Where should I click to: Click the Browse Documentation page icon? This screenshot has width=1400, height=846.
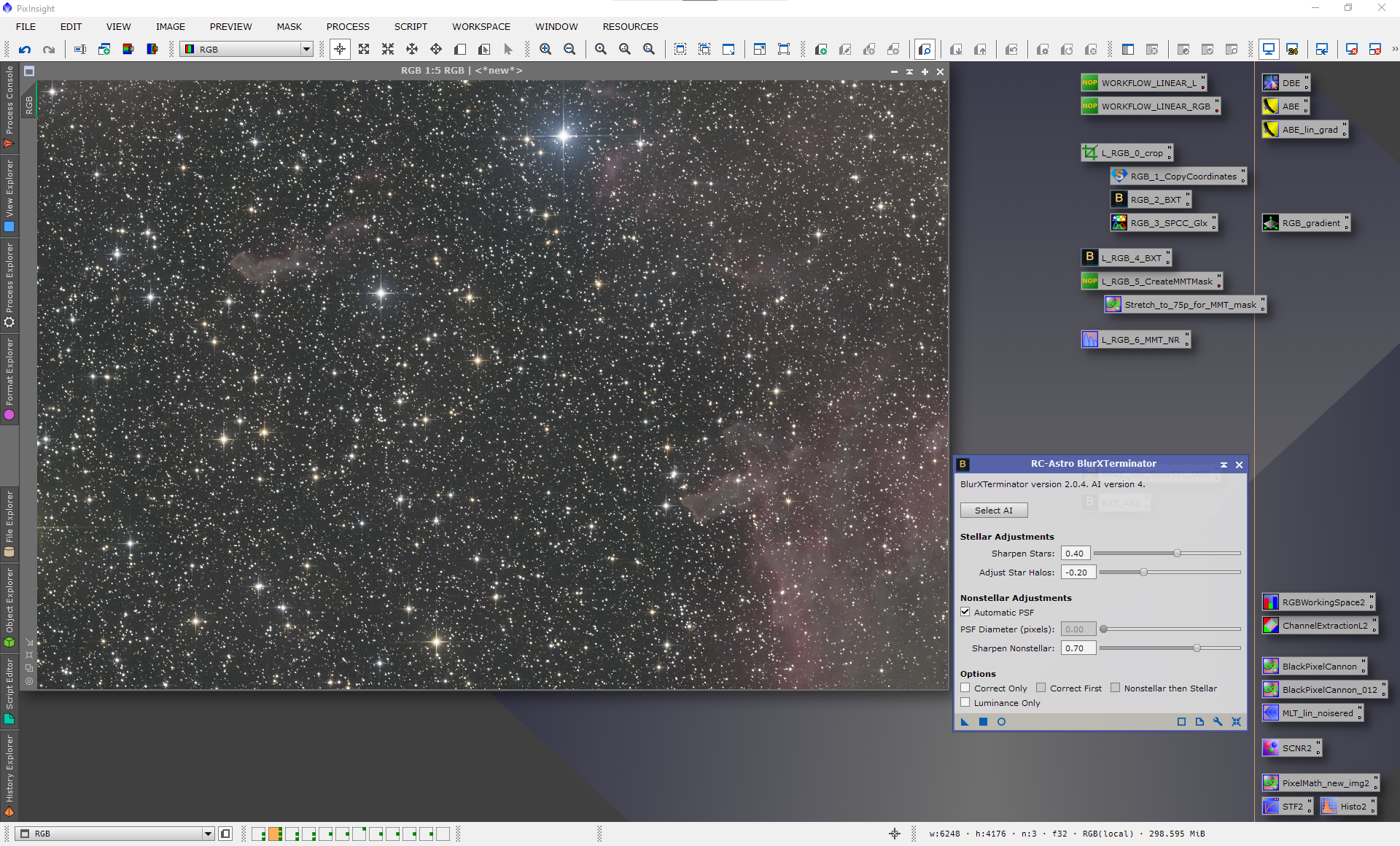(1199, 722)
